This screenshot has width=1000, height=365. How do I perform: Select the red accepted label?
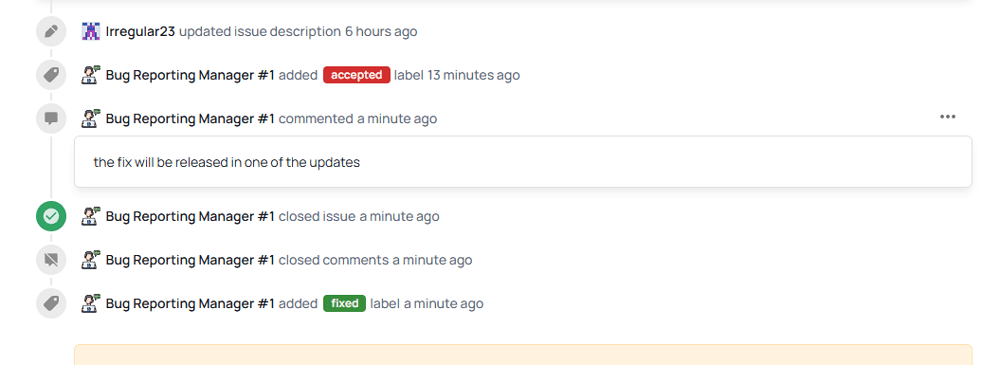[357, 75]
